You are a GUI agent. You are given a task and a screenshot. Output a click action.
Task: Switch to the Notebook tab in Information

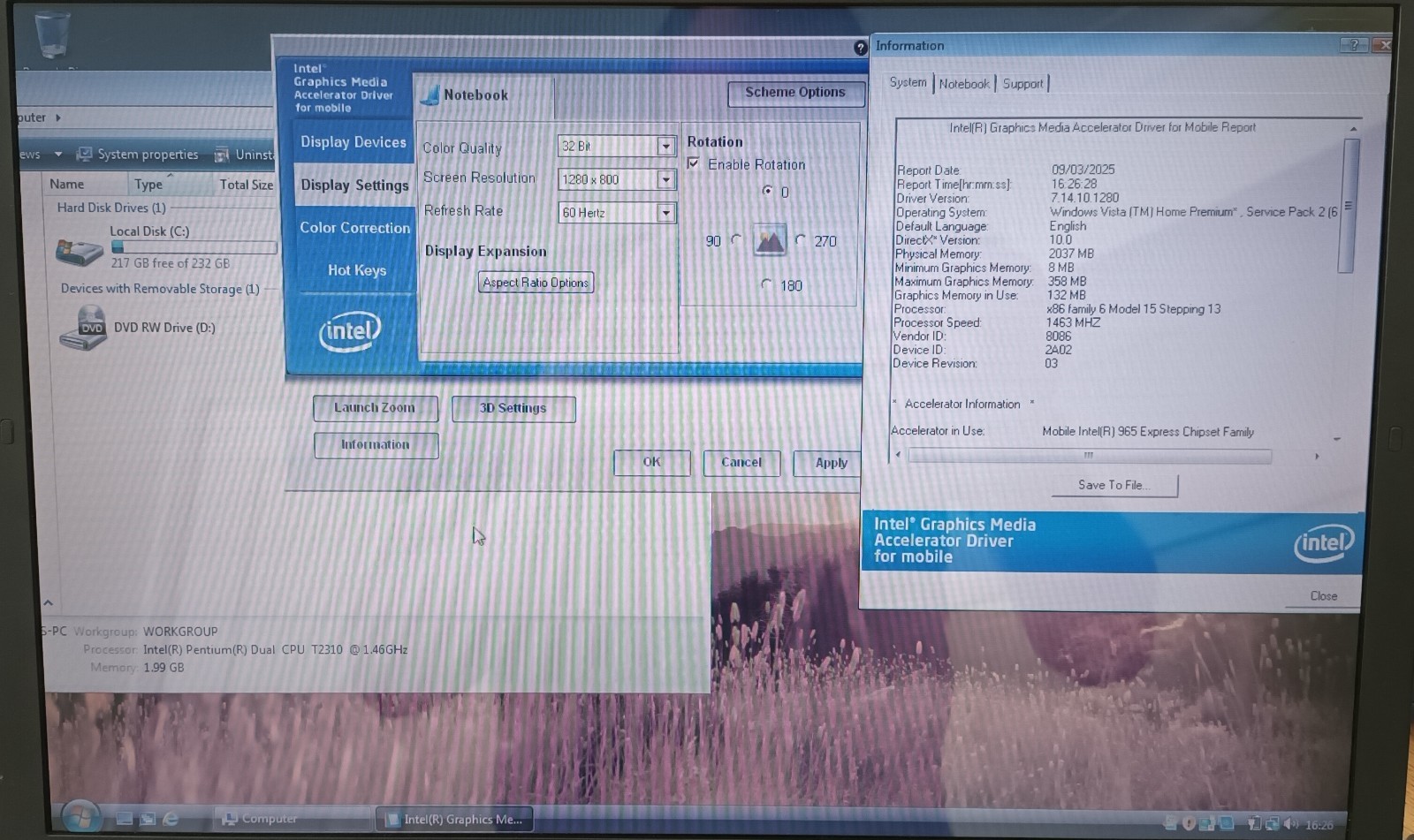(x=964, y=84)
